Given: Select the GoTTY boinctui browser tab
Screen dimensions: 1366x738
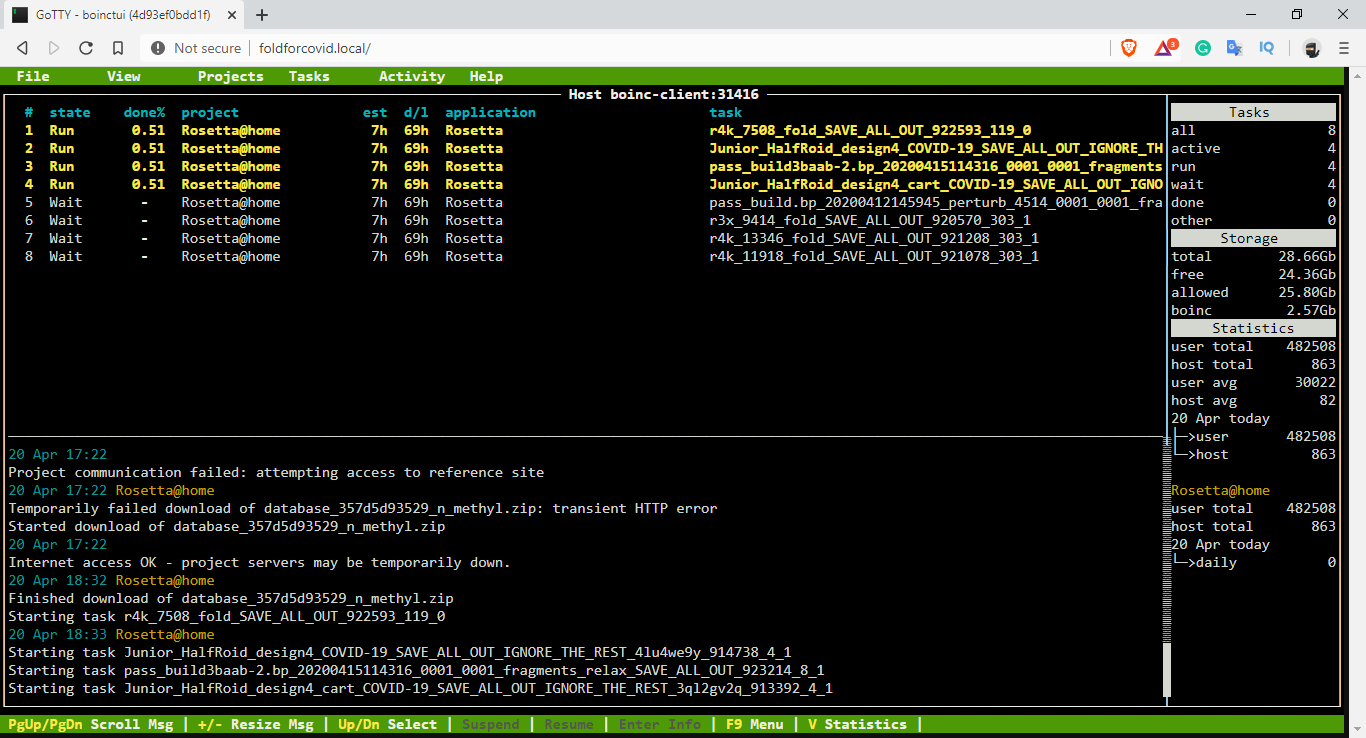Looking at the screenshot, I should pos(123,15).
